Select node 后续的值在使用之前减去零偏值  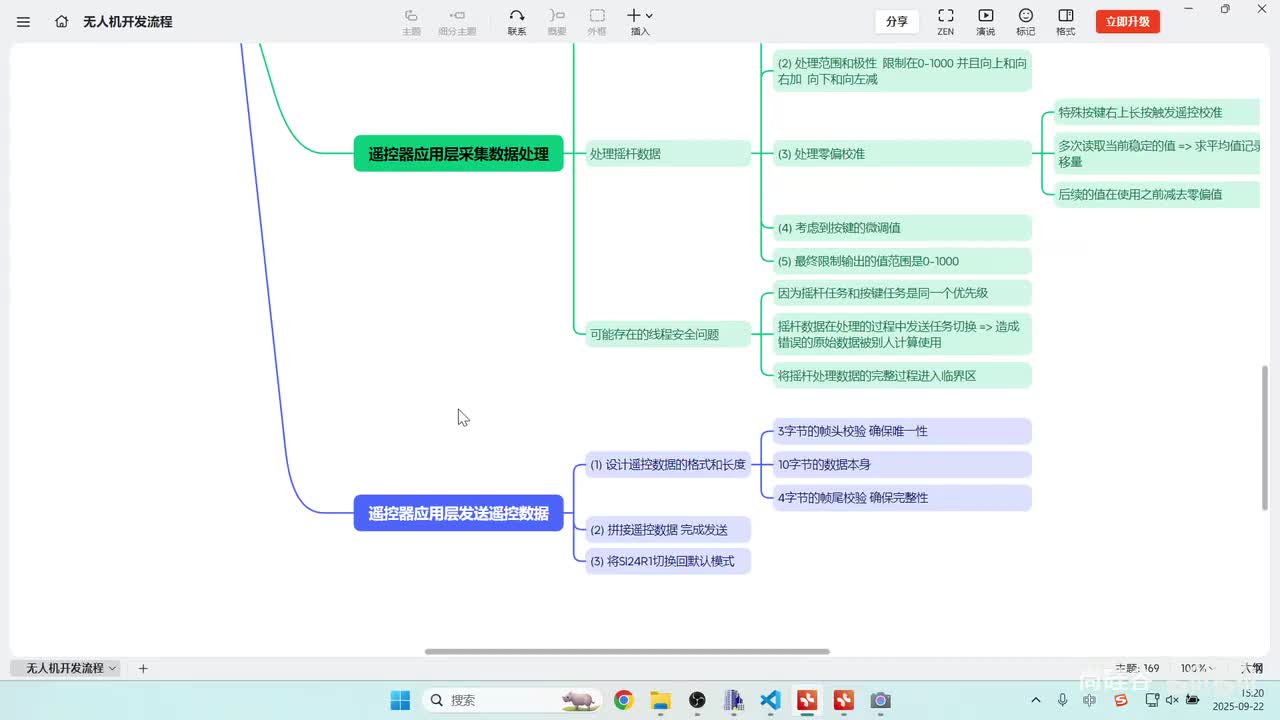1157,194
